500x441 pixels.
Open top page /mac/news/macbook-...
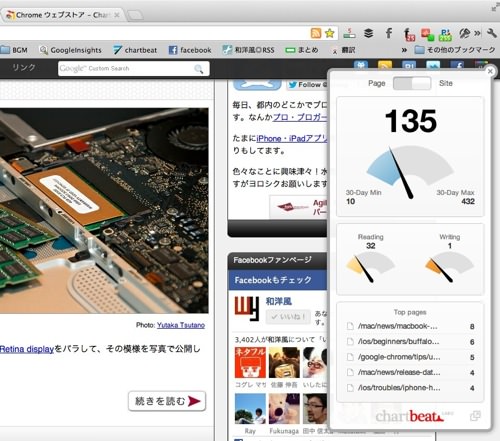[x=410, y=326]
